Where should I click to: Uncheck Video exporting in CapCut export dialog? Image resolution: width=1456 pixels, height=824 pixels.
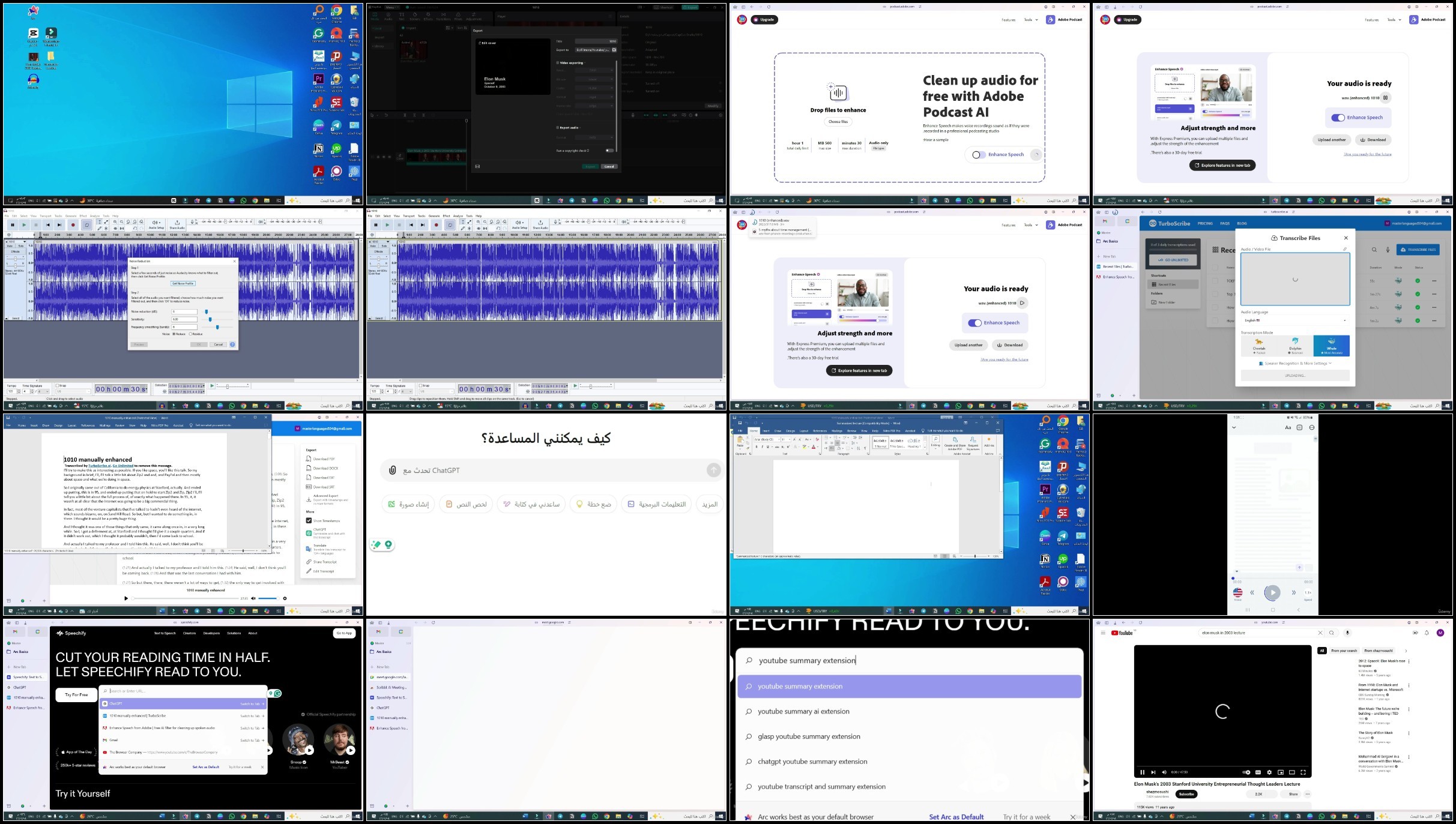558,62
